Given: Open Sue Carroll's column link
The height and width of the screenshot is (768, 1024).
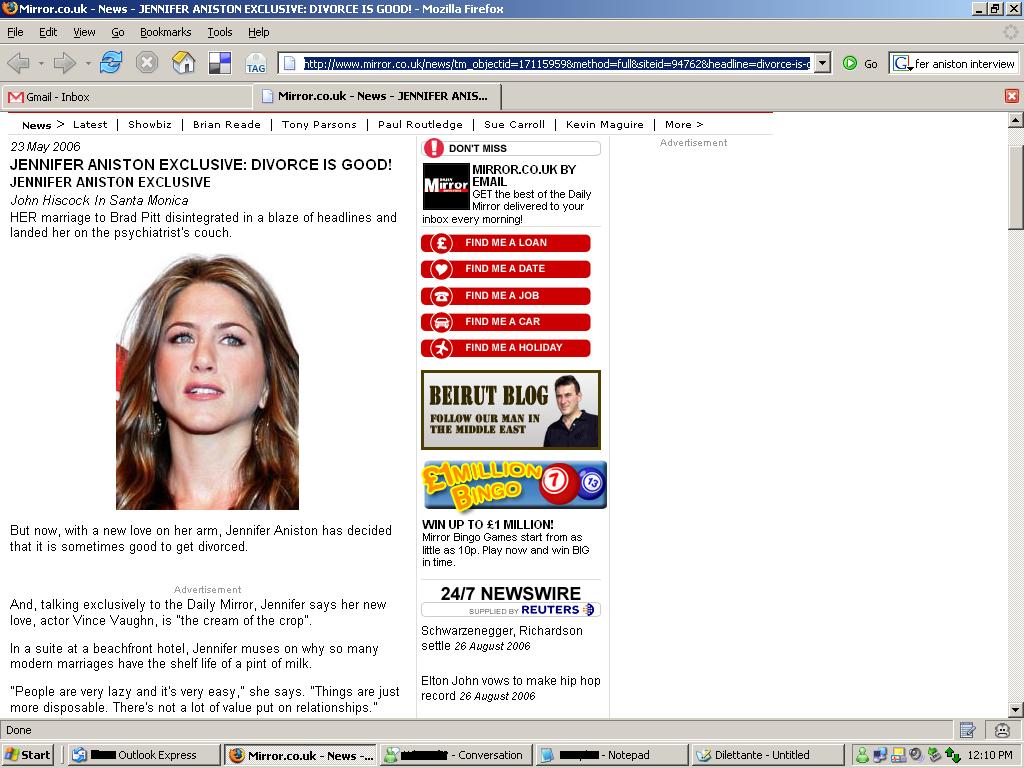Looking at the screenshot, I should 514,124.
